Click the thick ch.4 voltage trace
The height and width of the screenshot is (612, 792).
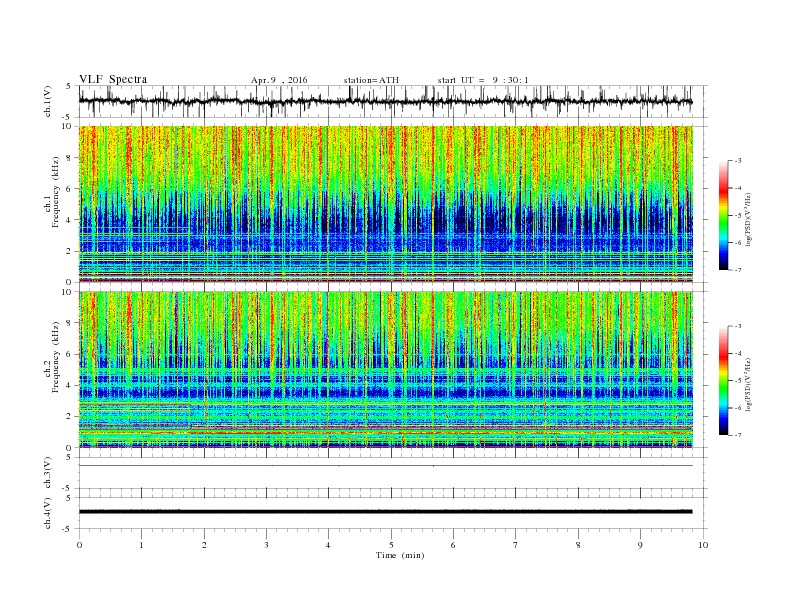385,512
